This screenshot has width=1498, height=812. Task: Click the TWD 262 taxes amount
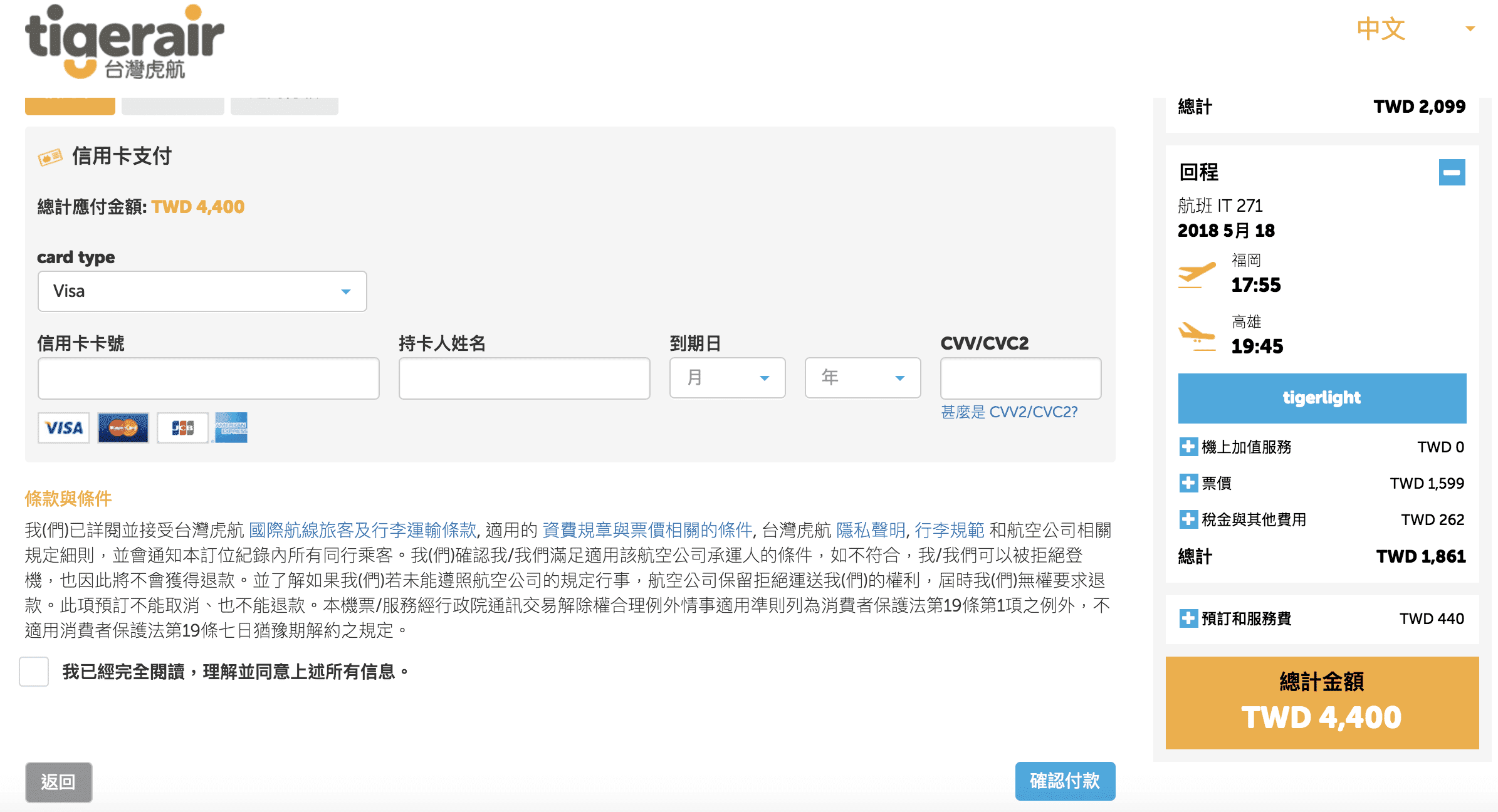point(1432,519)
